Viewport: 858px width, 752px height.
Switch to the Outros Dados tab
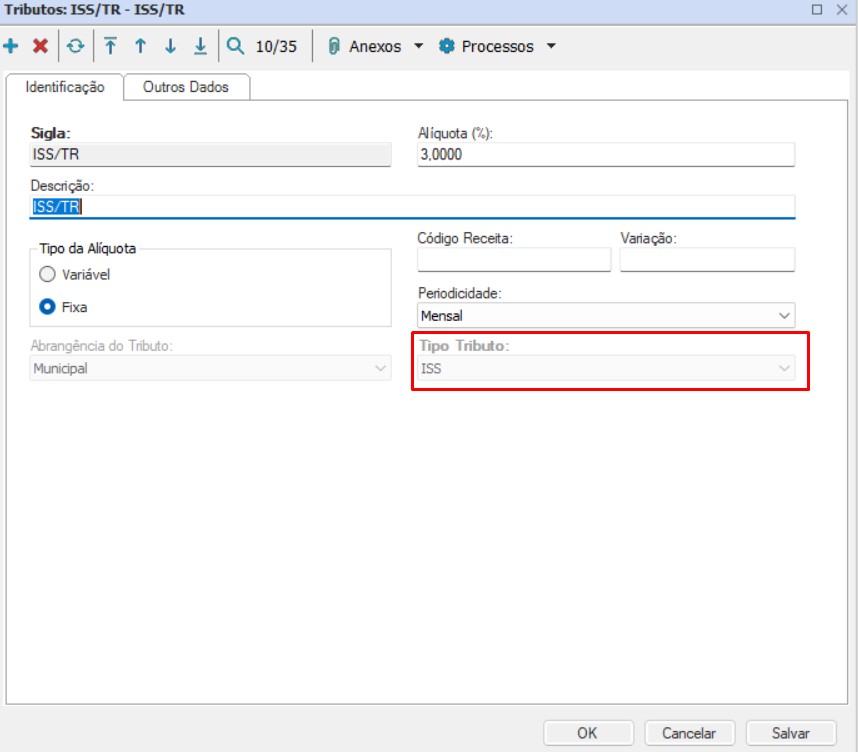[186, 87]
